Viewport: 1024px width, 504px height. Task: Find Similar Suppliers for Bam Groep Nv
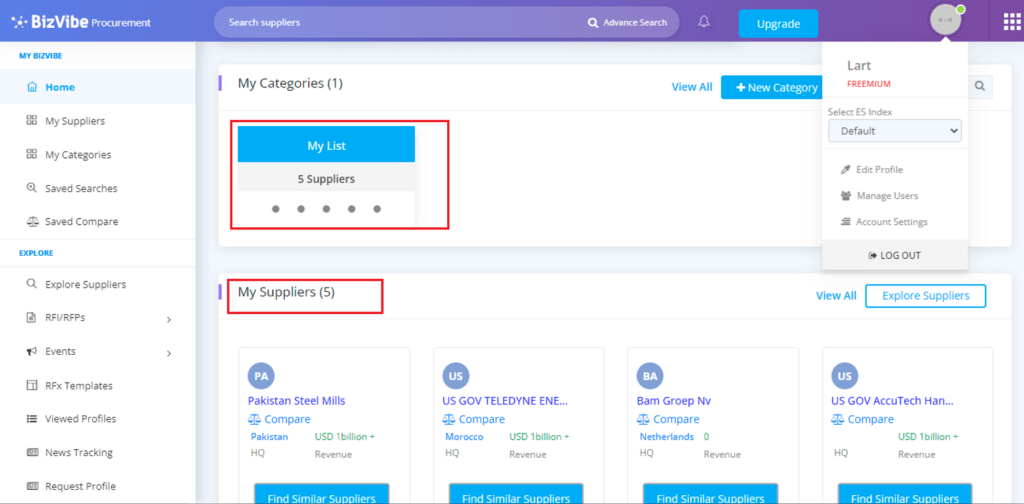[x=711, y=494]
